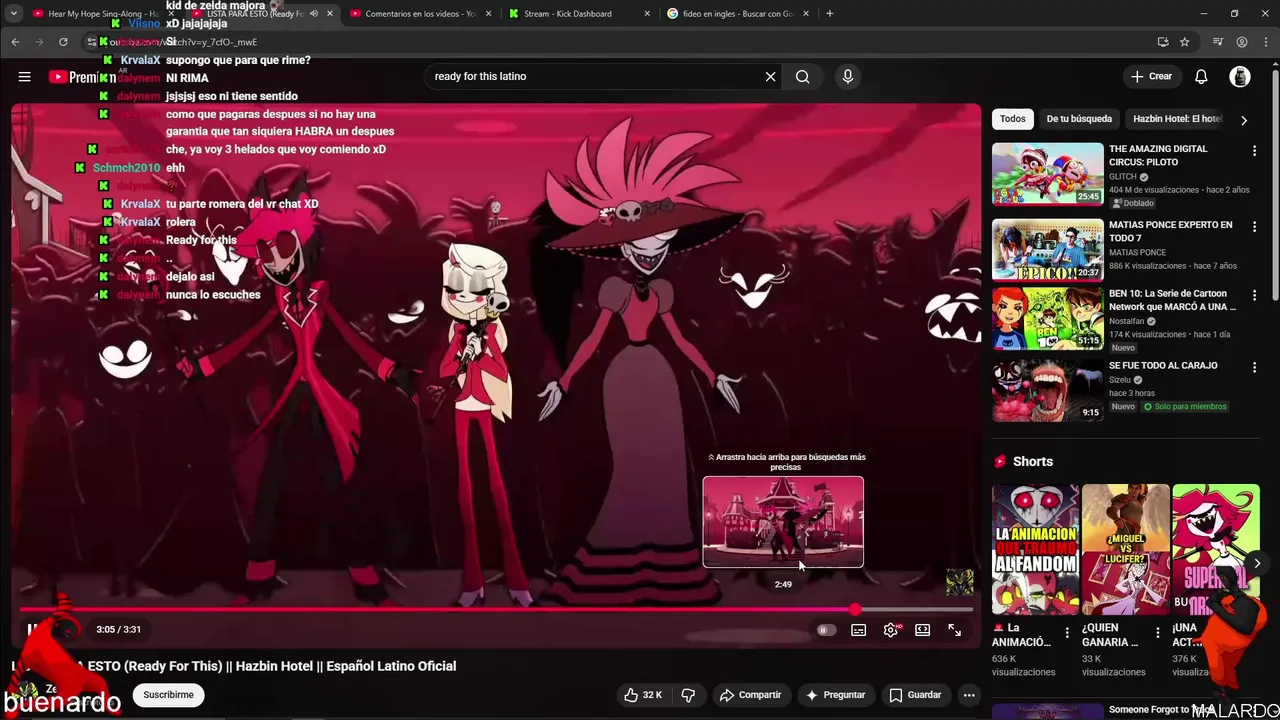Screen dimensions: 1280x720
Task: Enter fullscreen mode
Action: 954,630
